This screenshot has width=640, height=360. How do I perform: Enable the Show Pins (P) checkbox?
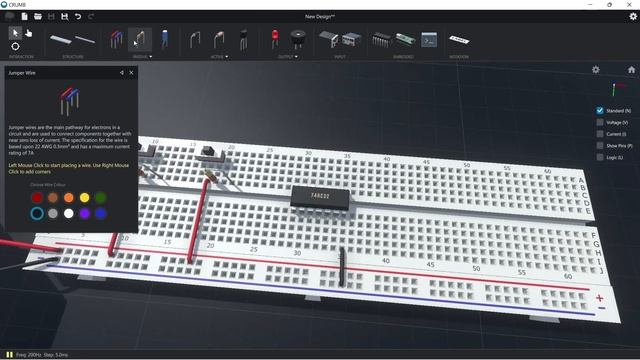600,145
